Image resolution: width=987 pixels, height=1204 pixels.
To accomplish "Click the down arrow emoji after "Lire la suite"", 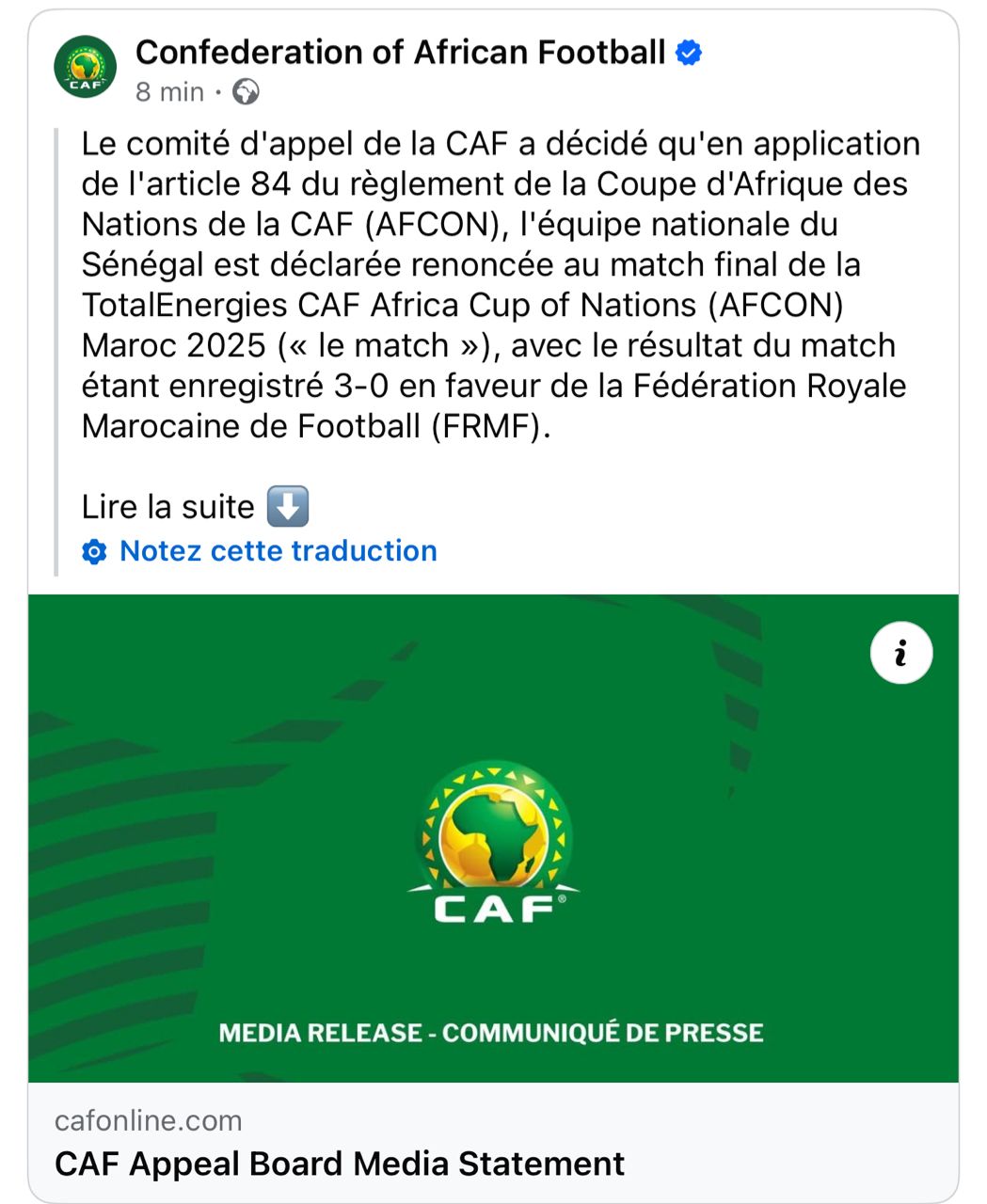I will (x=288, y=507).
